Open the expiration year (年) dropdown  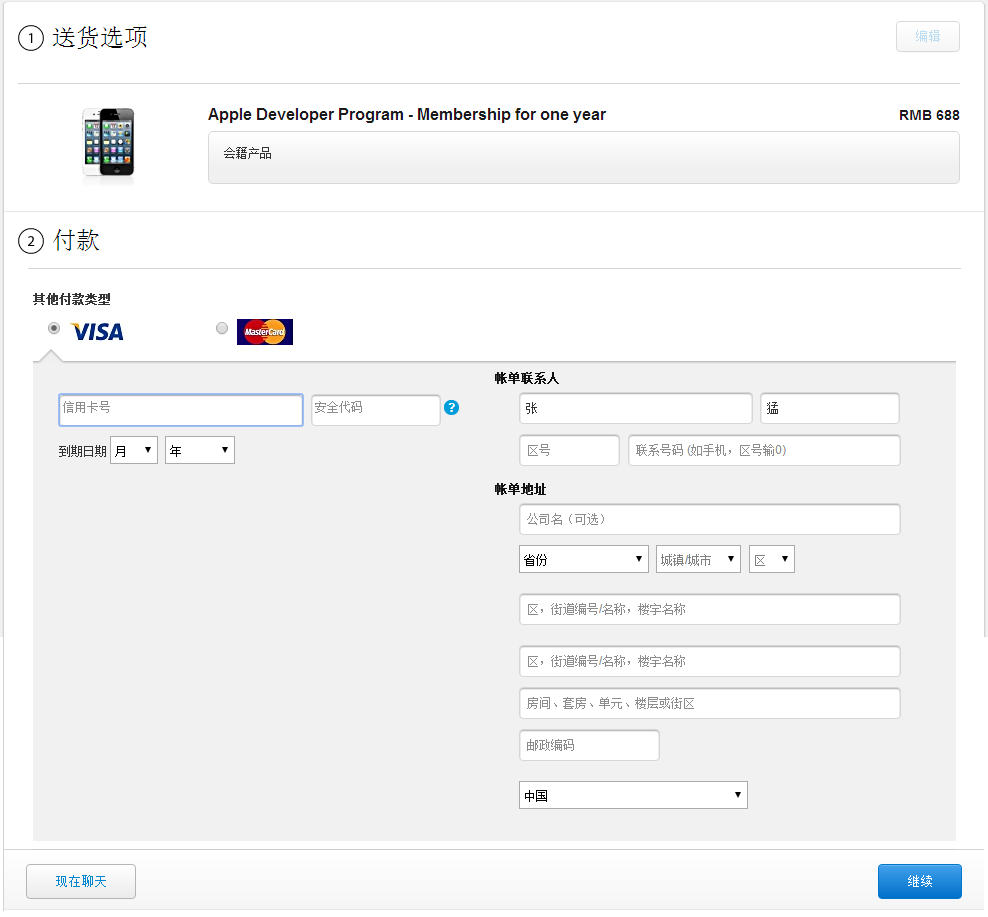(x=200, y=451)
